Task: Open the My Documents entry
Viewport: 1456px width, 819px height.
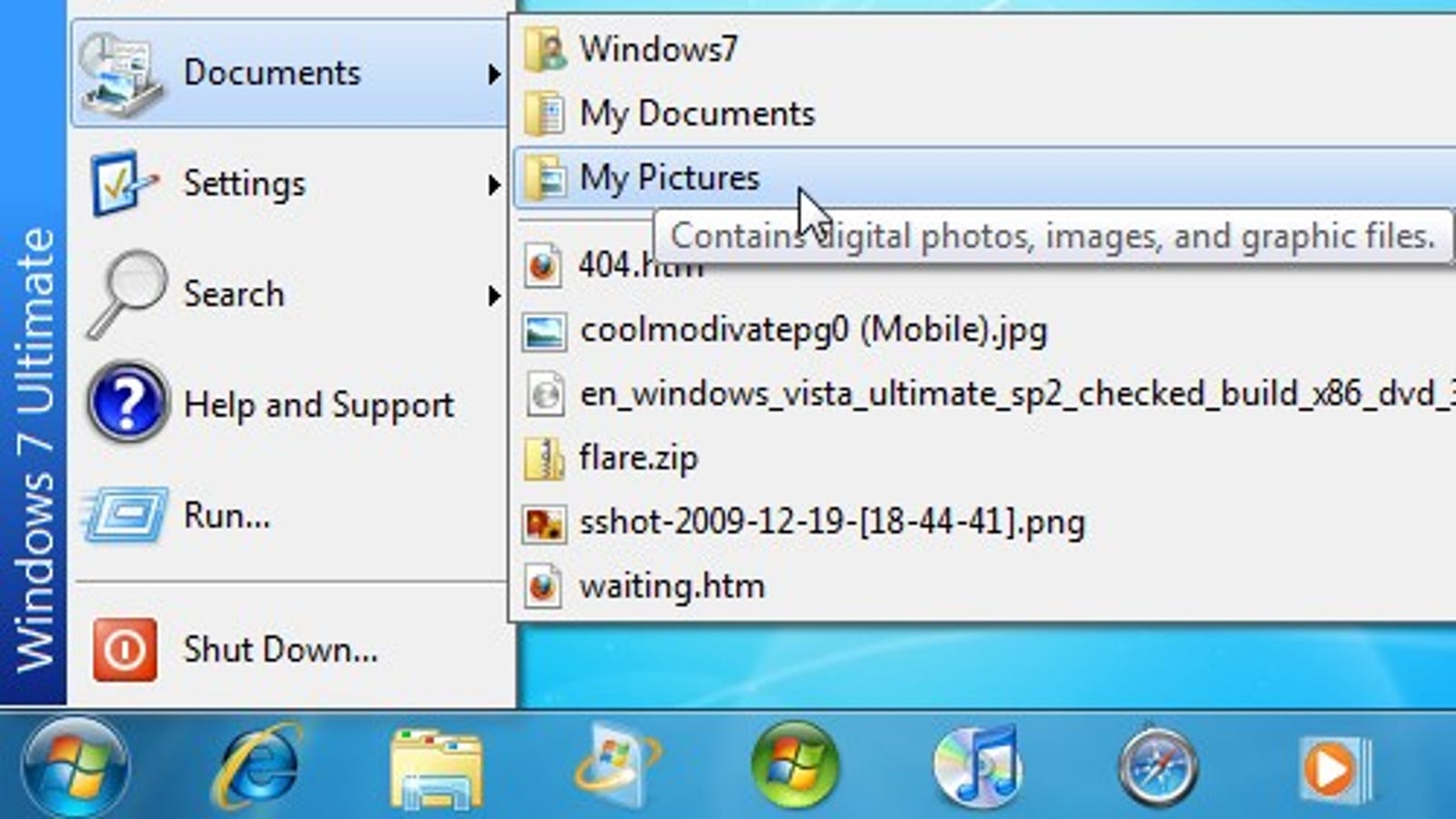Action: [x=985, y=114]
